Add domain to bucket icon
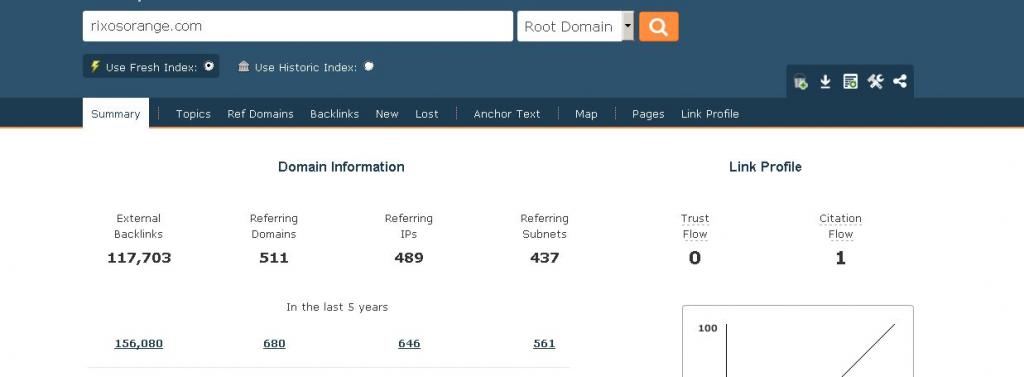The height and width of the screenshot is (377, 1024). pyautogui.click(x=801, y=82)
